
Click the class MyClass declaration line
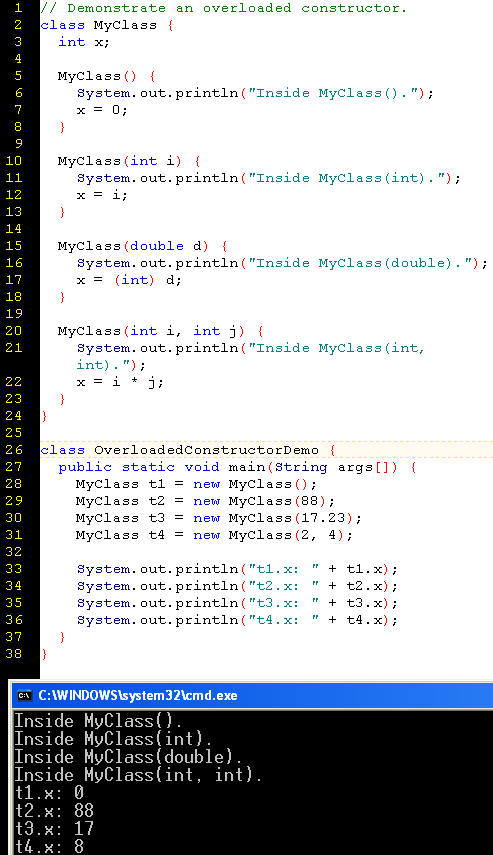(107, 25)
